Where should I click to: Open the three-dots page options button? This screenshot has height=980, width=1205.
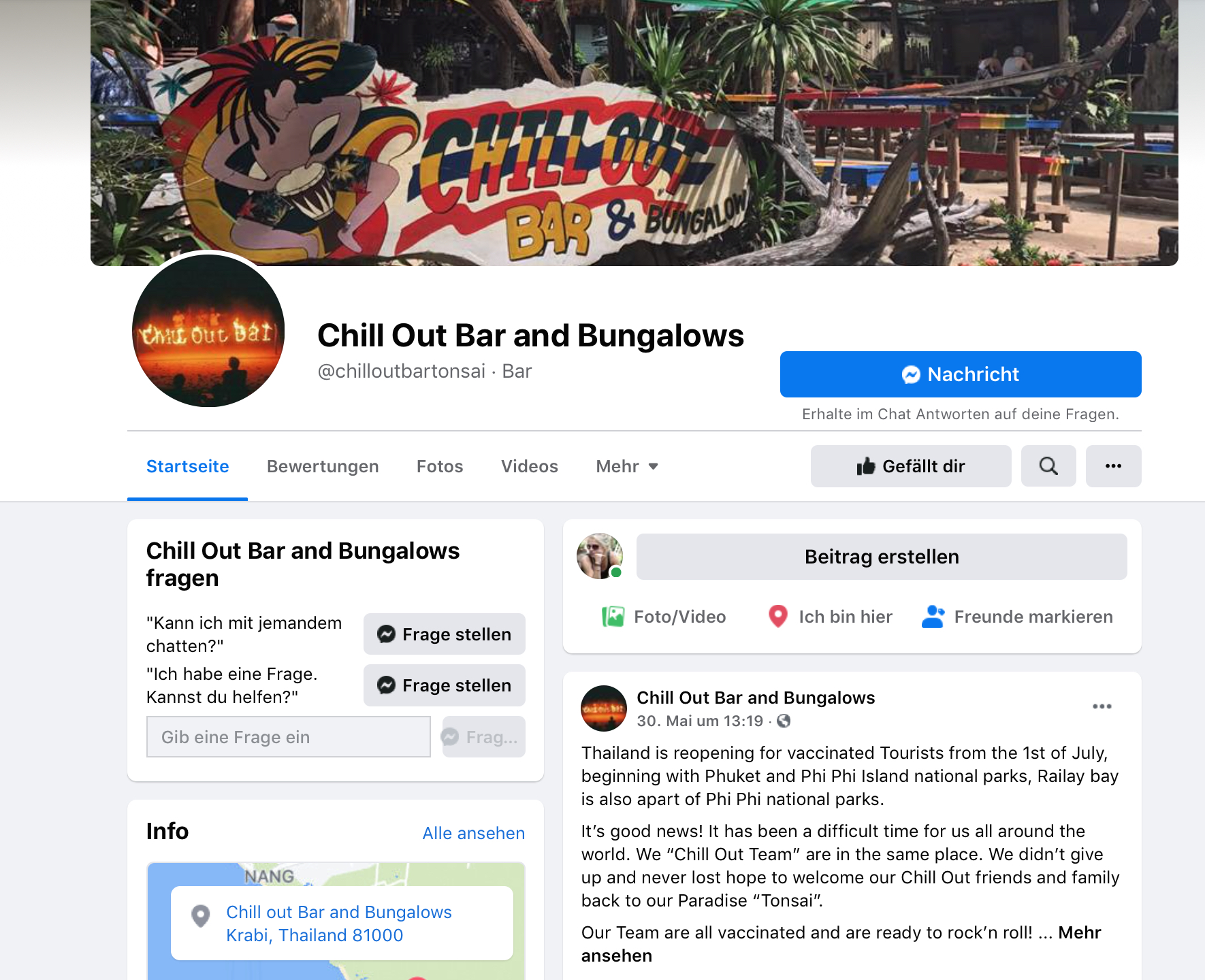pyautogui.click(x=1113, y=466)
